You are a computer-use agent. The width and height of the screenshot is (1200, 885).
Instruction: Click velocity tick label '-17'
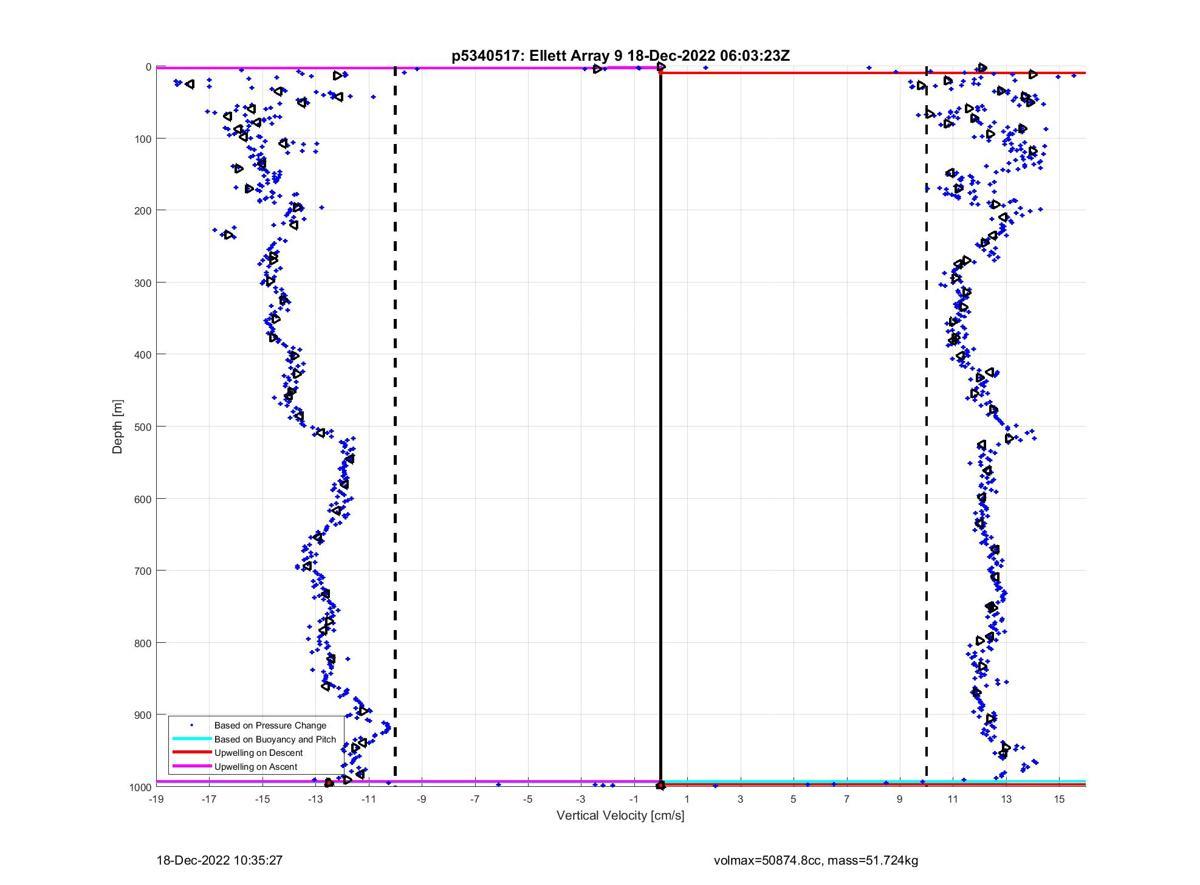pos(209,799)
